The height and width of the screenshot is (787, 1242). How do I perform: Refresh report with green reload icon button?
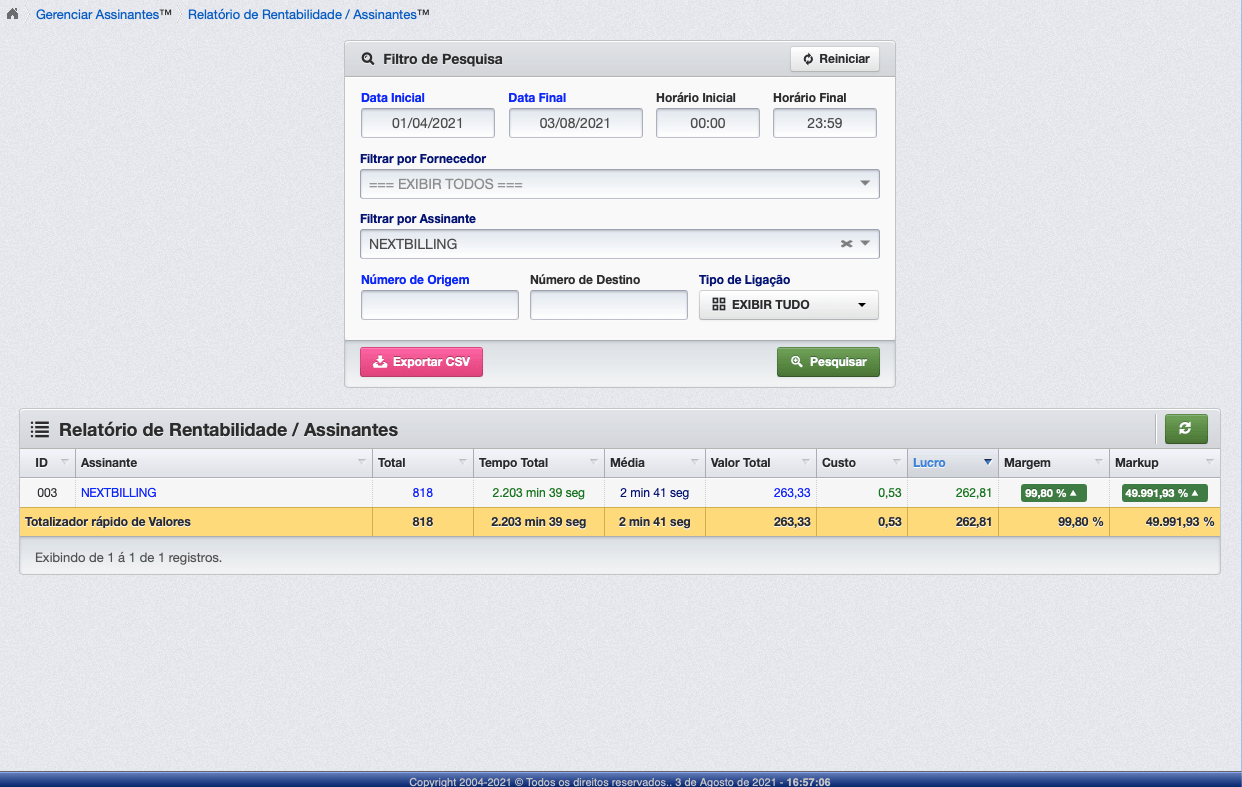tap(1186, 429)
